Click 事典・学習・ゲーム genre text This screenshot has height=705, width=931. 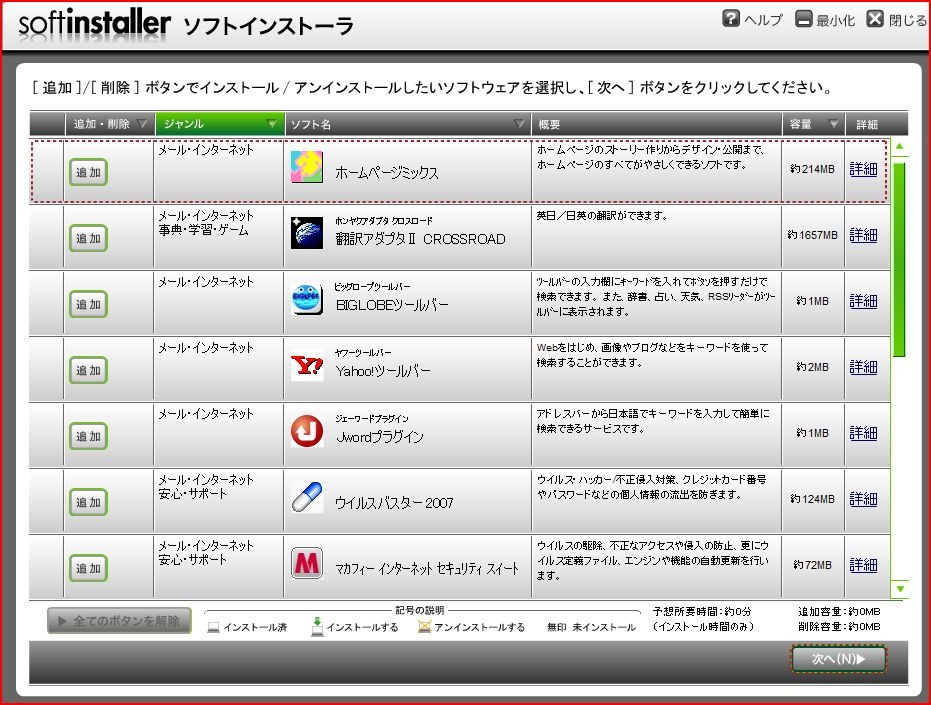pyautogui.click(x=204, y=230)
